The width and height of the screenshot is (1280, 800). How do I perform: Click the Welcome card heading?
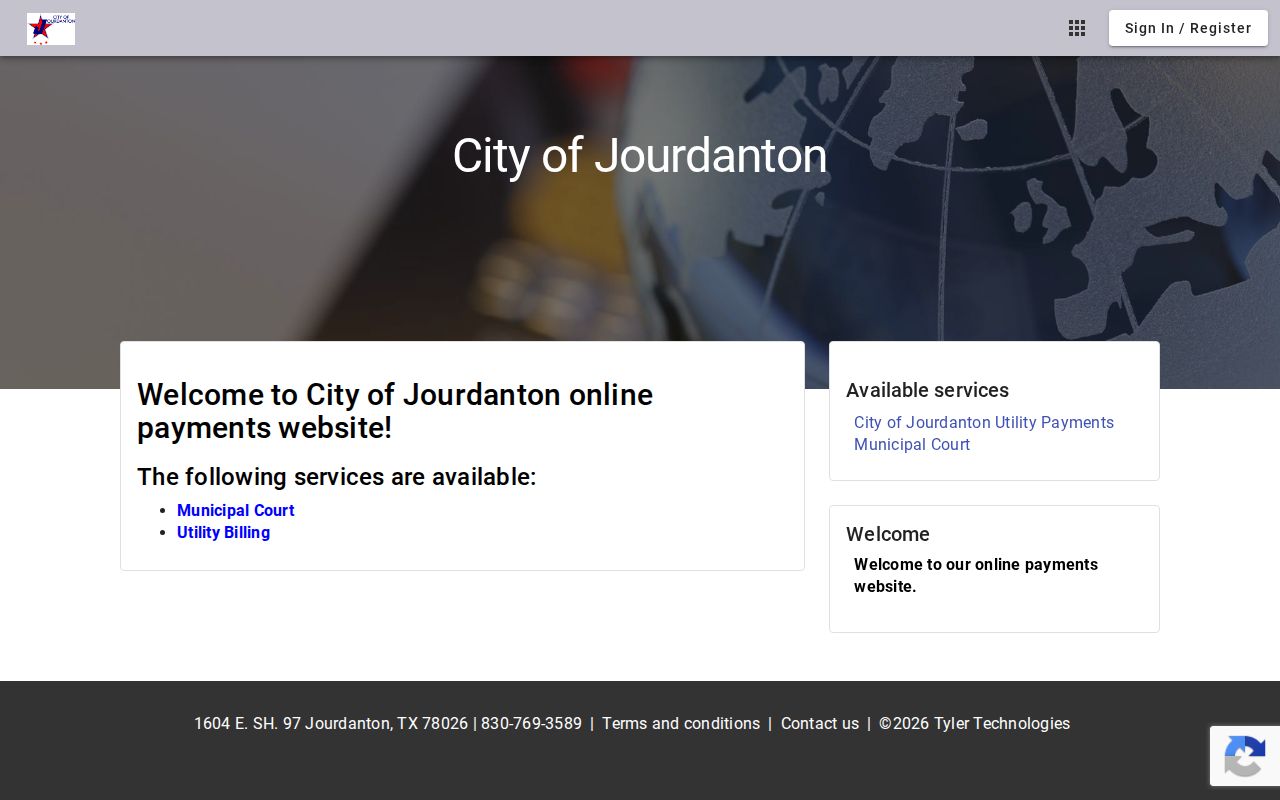tap(888, 534)
